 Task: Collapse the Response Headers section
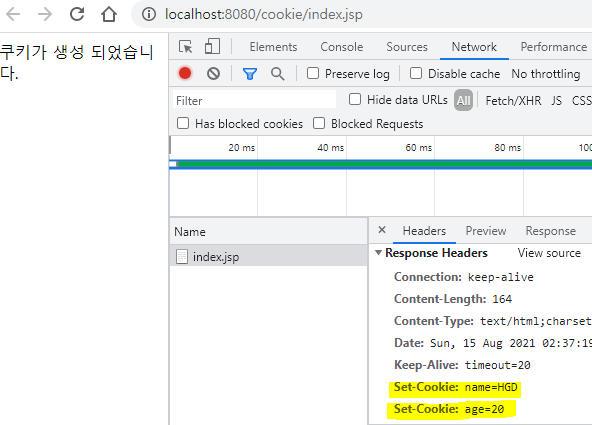click(378, 253)
